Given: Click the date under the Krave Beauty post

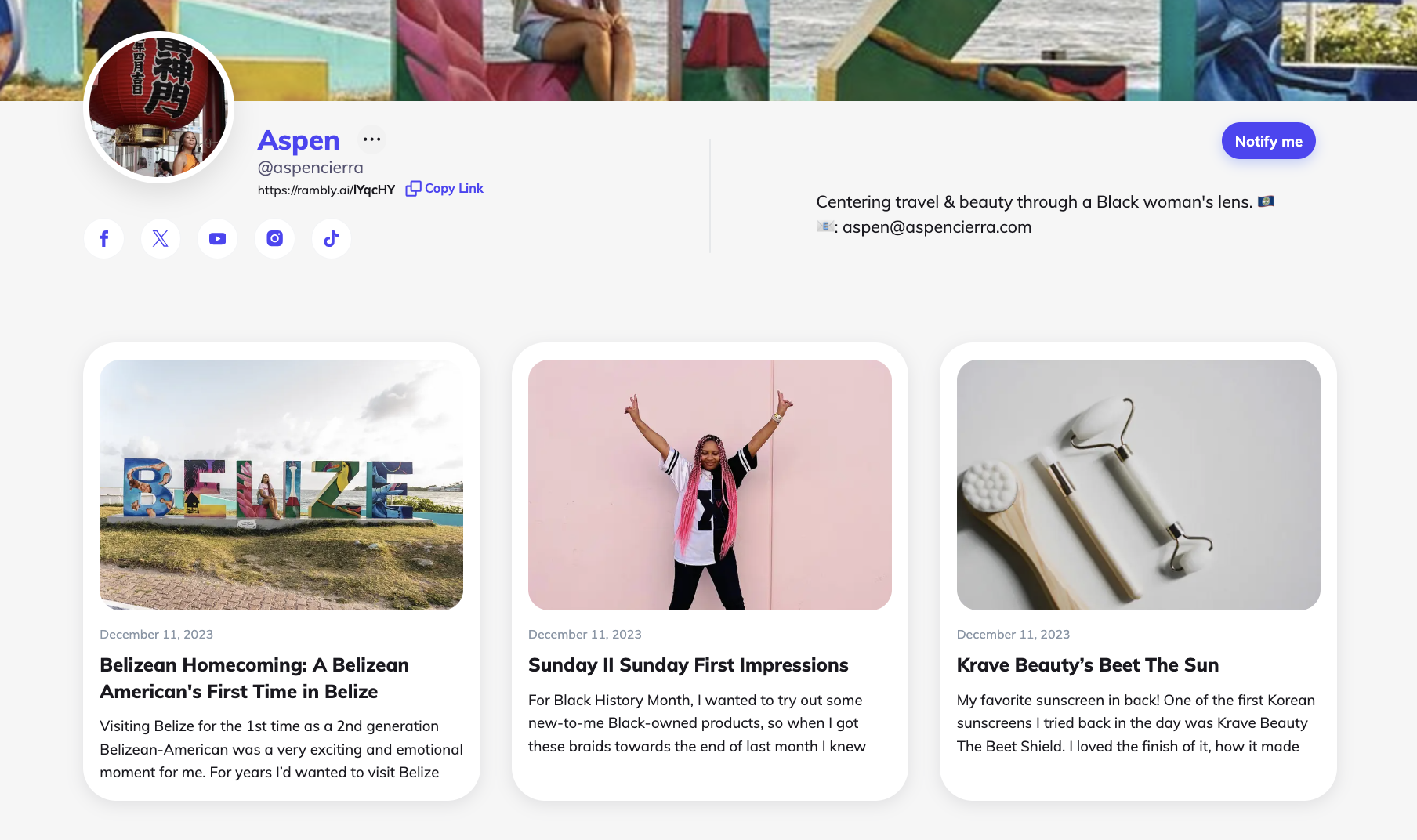Looking at the screenshot, I should [1013, 635].
